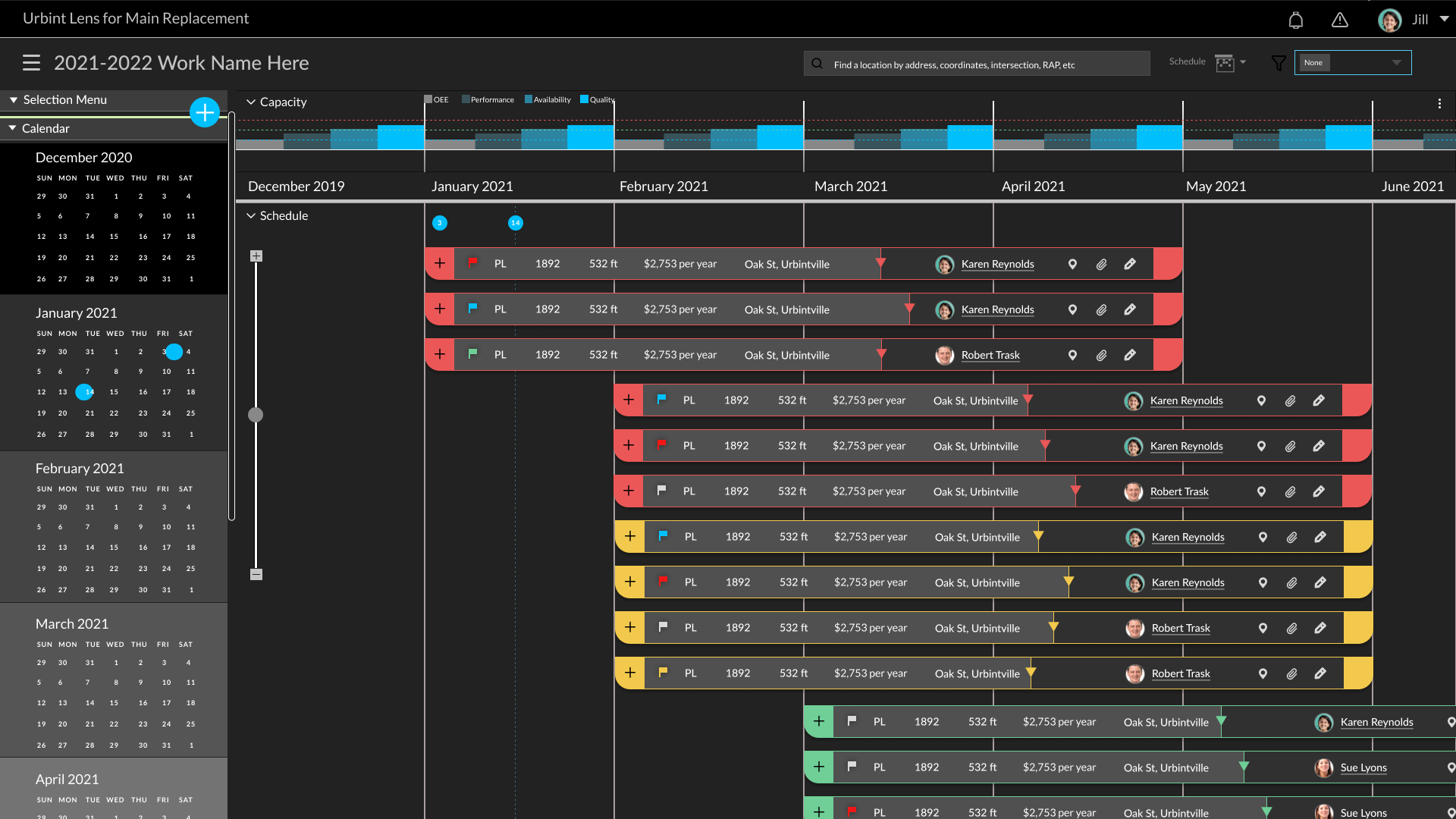The image size is (1456, 819).
Task: Click the filter funnel icon
Action: pyautogui.click(x=1279, y=63)
